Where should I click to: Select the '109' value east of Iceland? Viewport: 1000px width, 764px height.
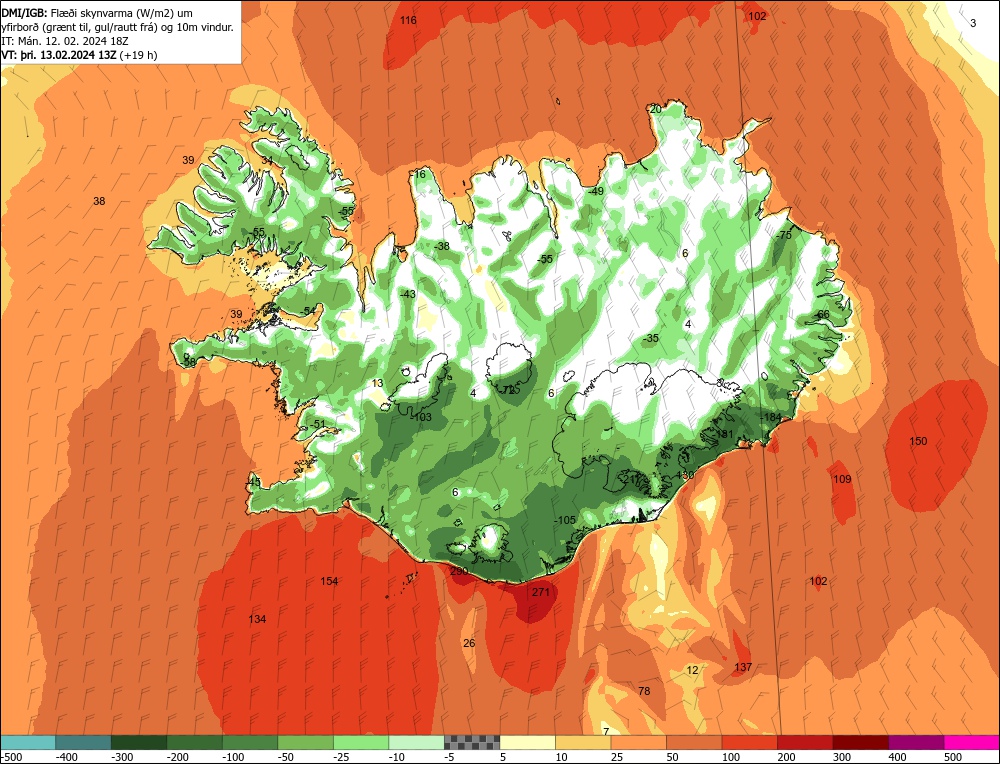(842, 479)
